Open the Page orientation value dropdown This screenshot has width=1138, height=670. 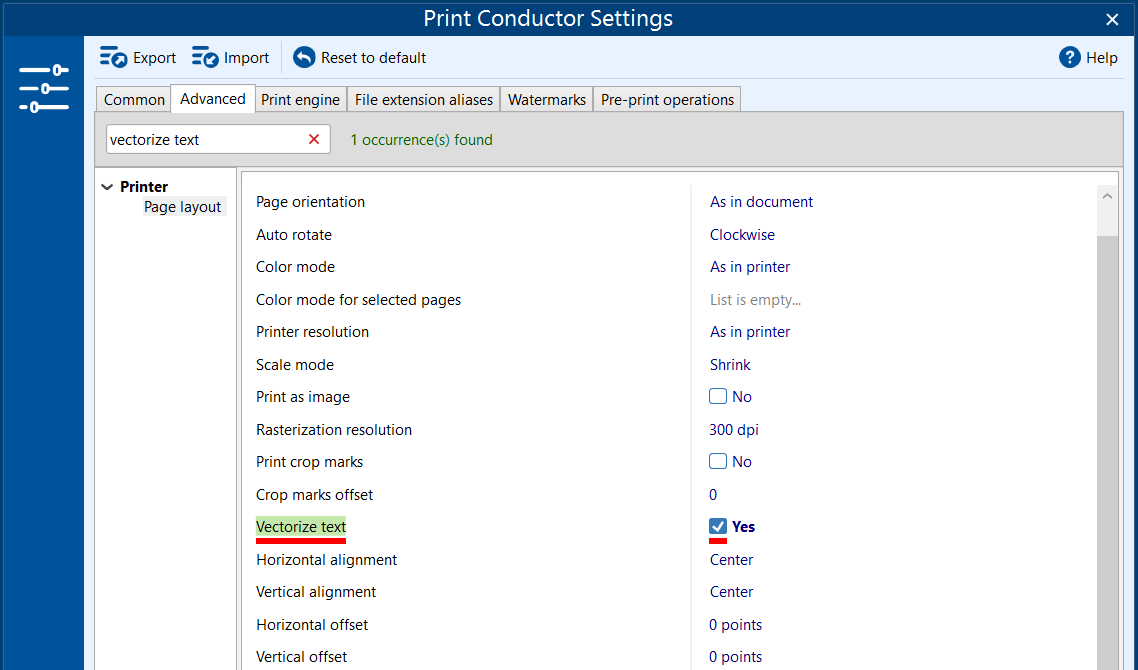pyautogui.click(x=761, y=202)
